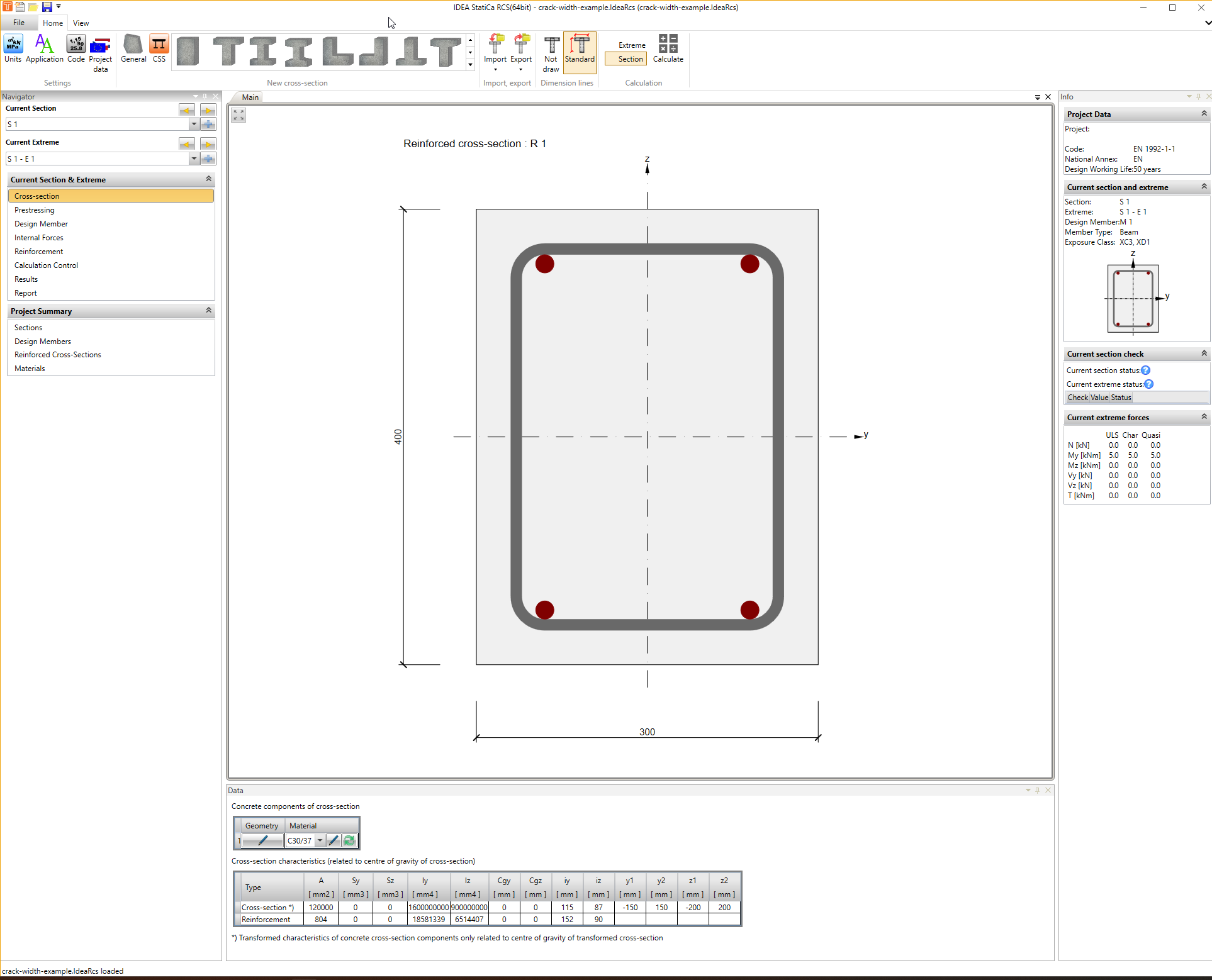Select the CSS settings icon
Image resolution: width=1212 pixels, height=980 pixels.
click(159, 50)
